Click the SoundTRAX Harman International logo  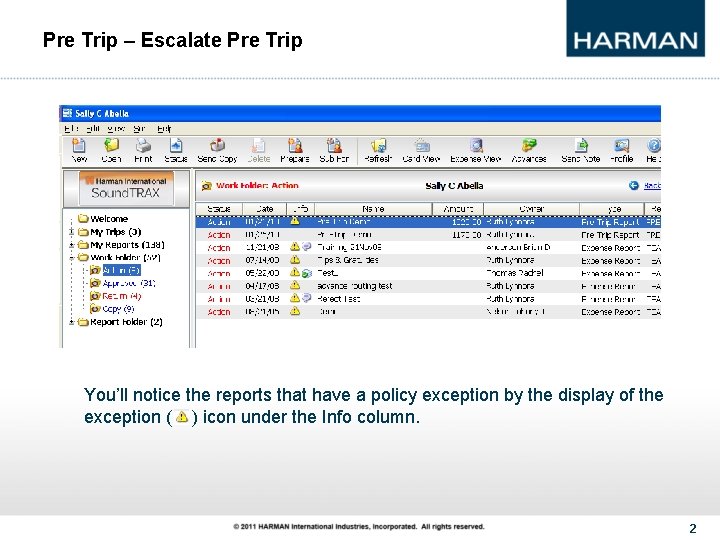[x=126, y=188]
